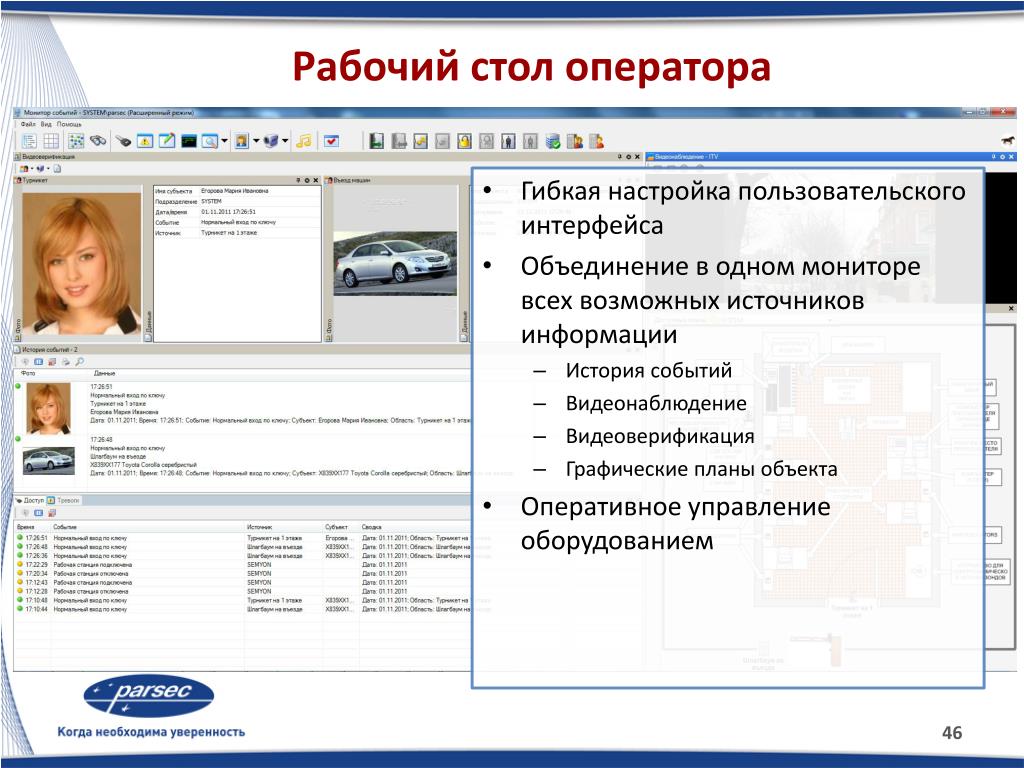
Task: Click the person portrait toolbar icon
Action: click(242, 140)
